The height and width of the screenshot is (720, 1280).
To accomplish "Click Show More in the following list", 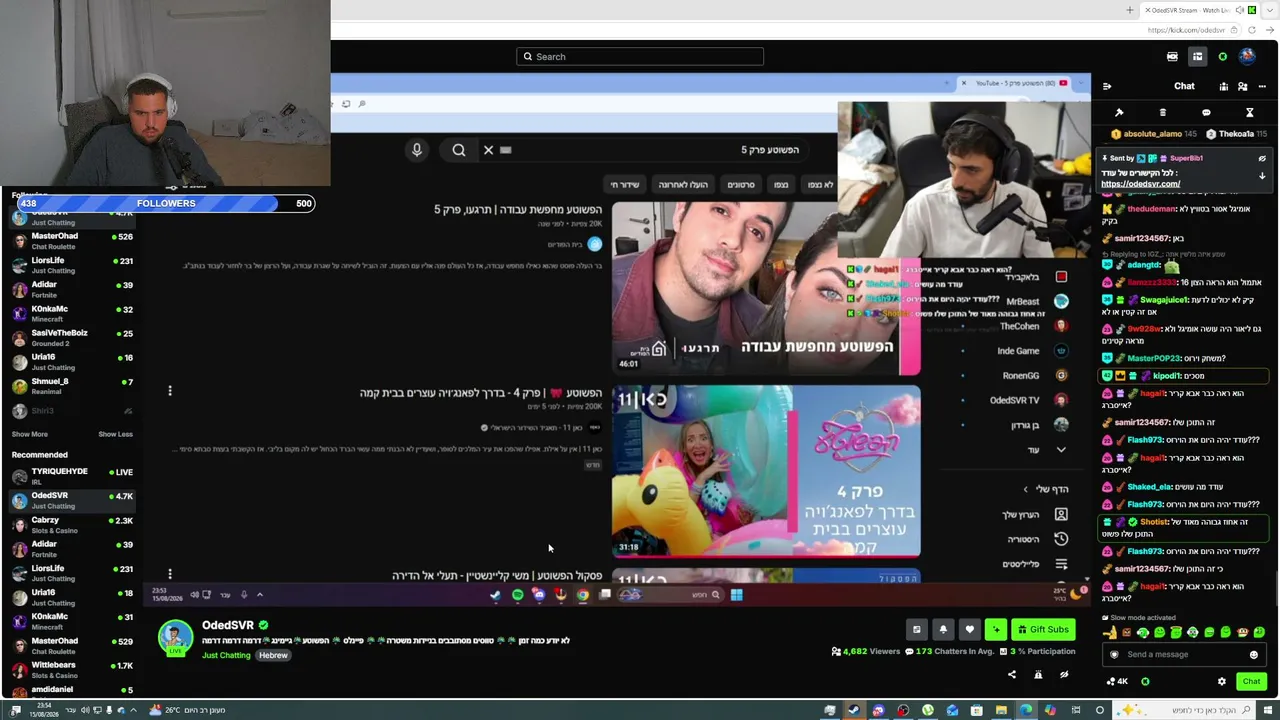I will (30, 434).
